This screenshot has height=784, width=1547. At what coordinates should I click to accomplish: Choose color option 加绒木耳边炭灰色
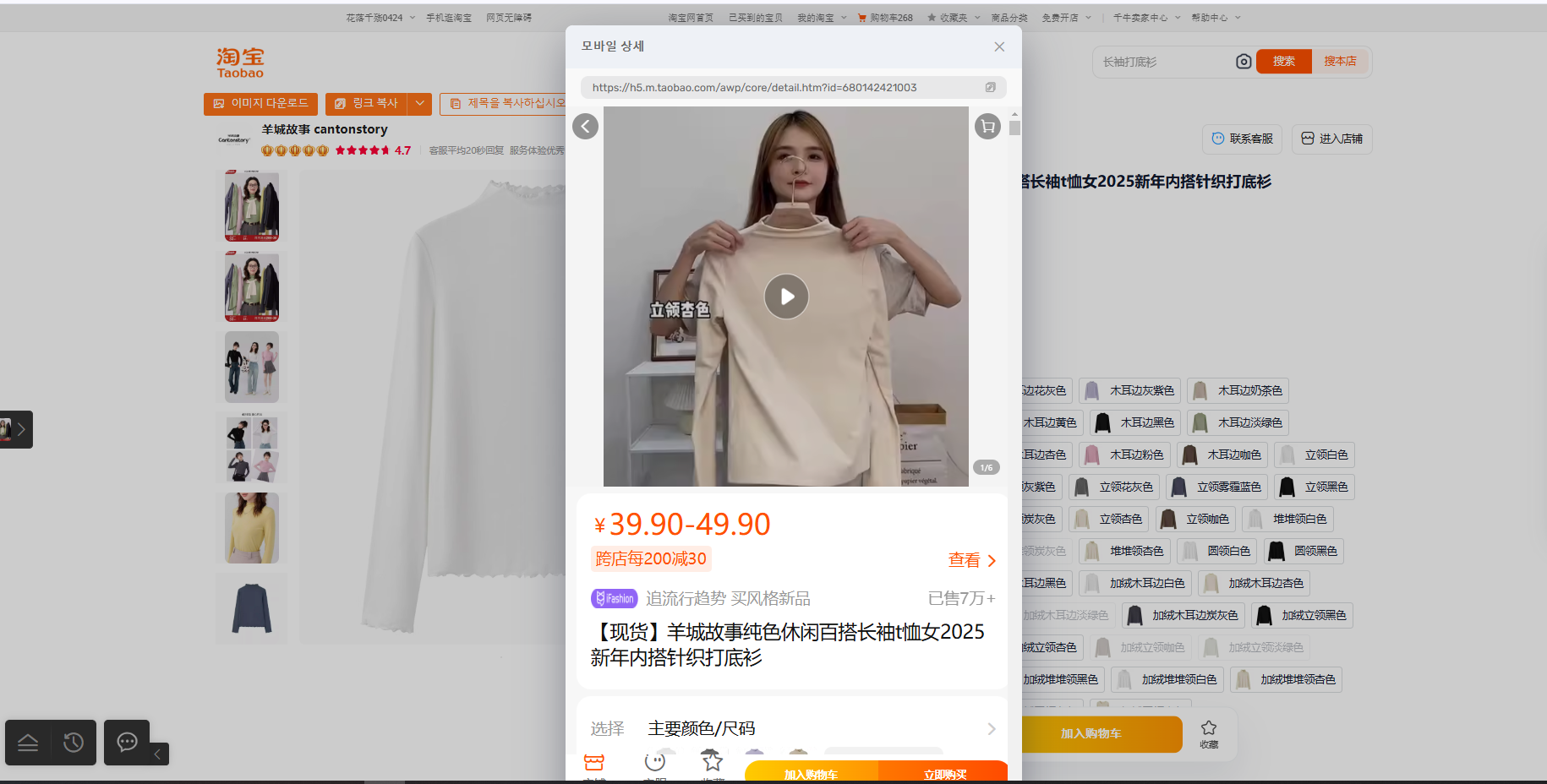click(1183, 615)
